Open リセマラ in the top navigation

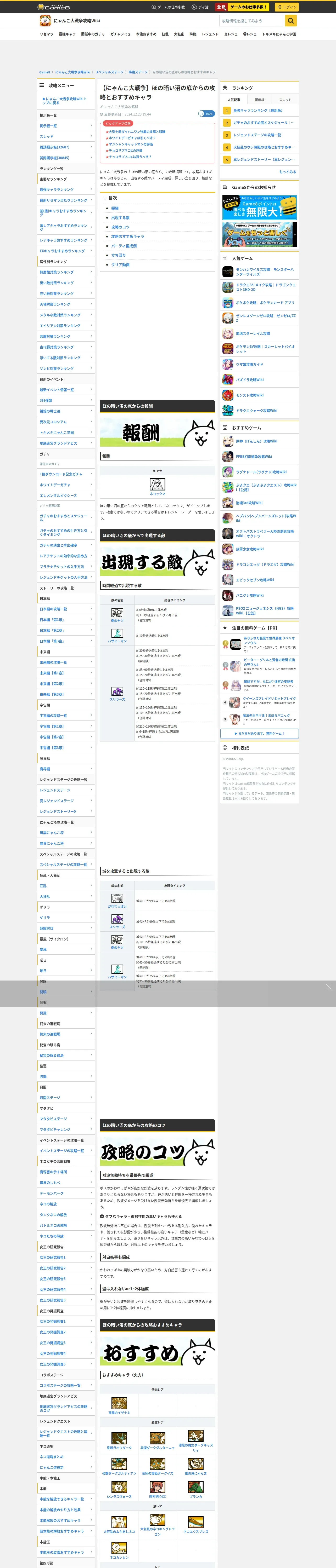click(46, 34)
